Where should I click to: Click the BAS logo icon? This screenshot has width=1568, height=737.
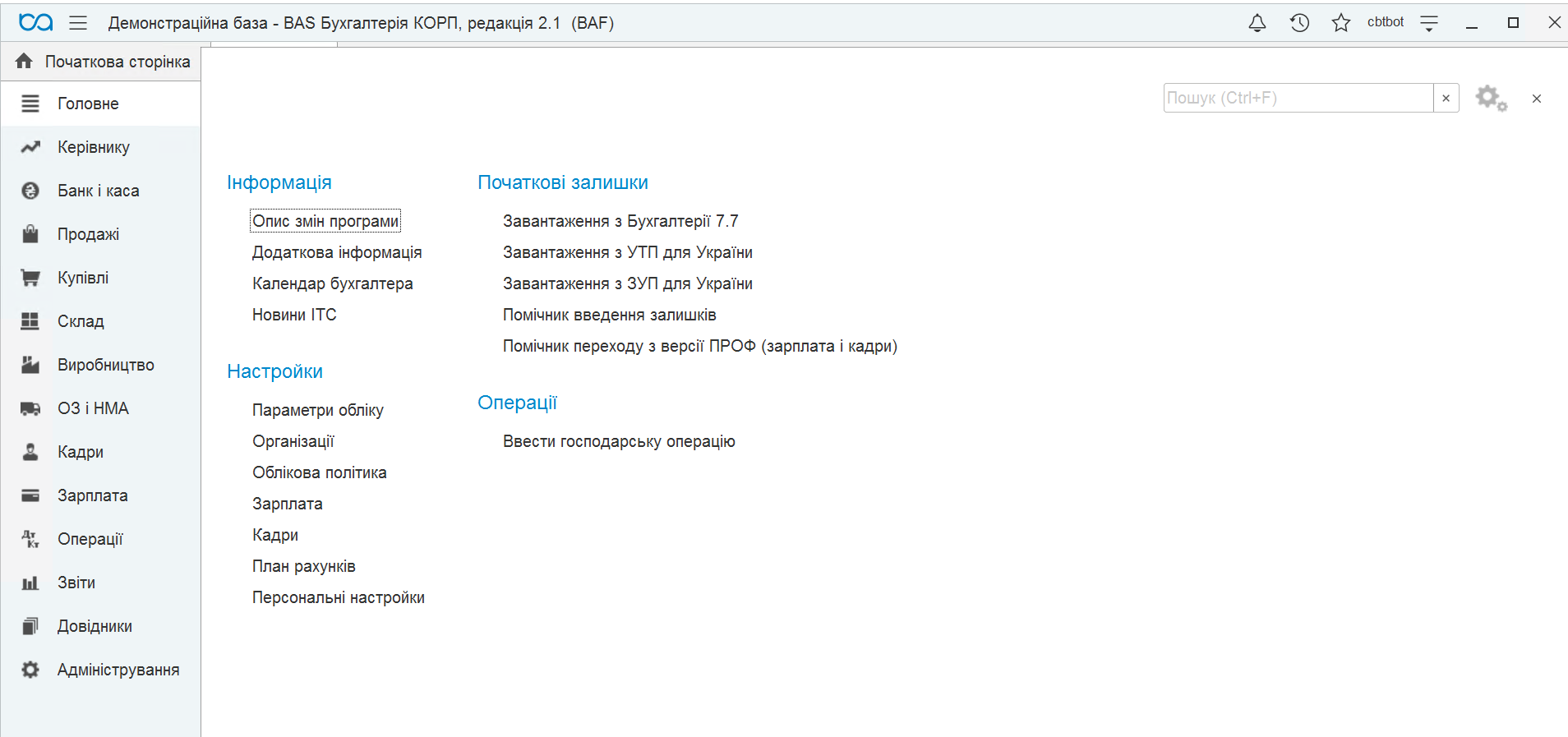coord(36,23)
